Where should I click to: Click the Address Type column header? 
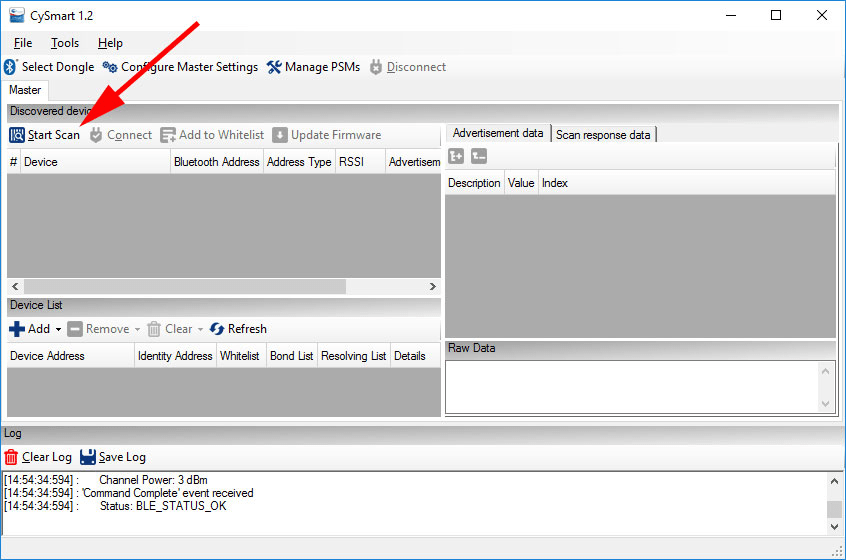pos(299,162)
